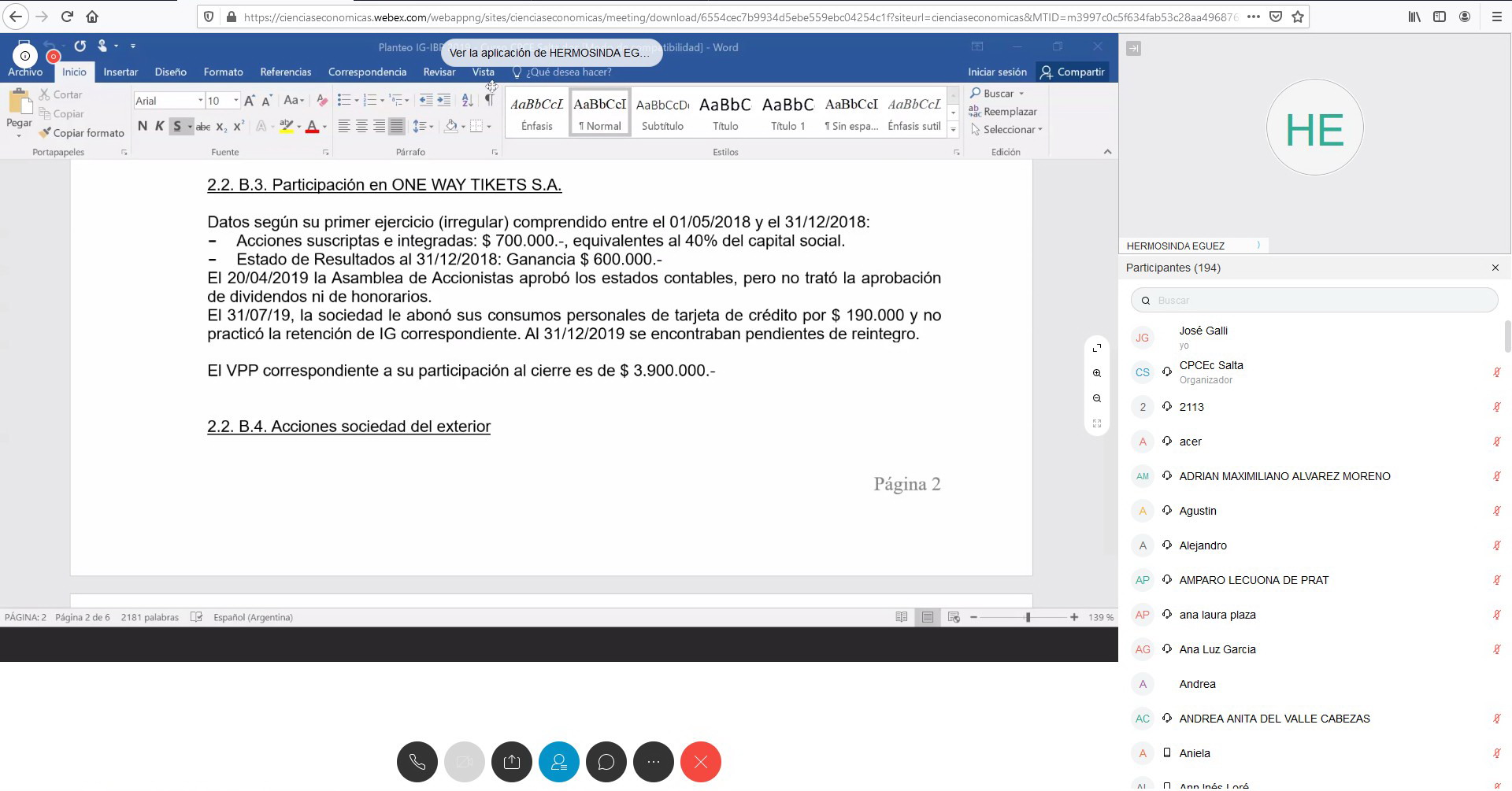Click the yellow text highlight color
Screen dimensions: 1512x791
coord(287,127)
